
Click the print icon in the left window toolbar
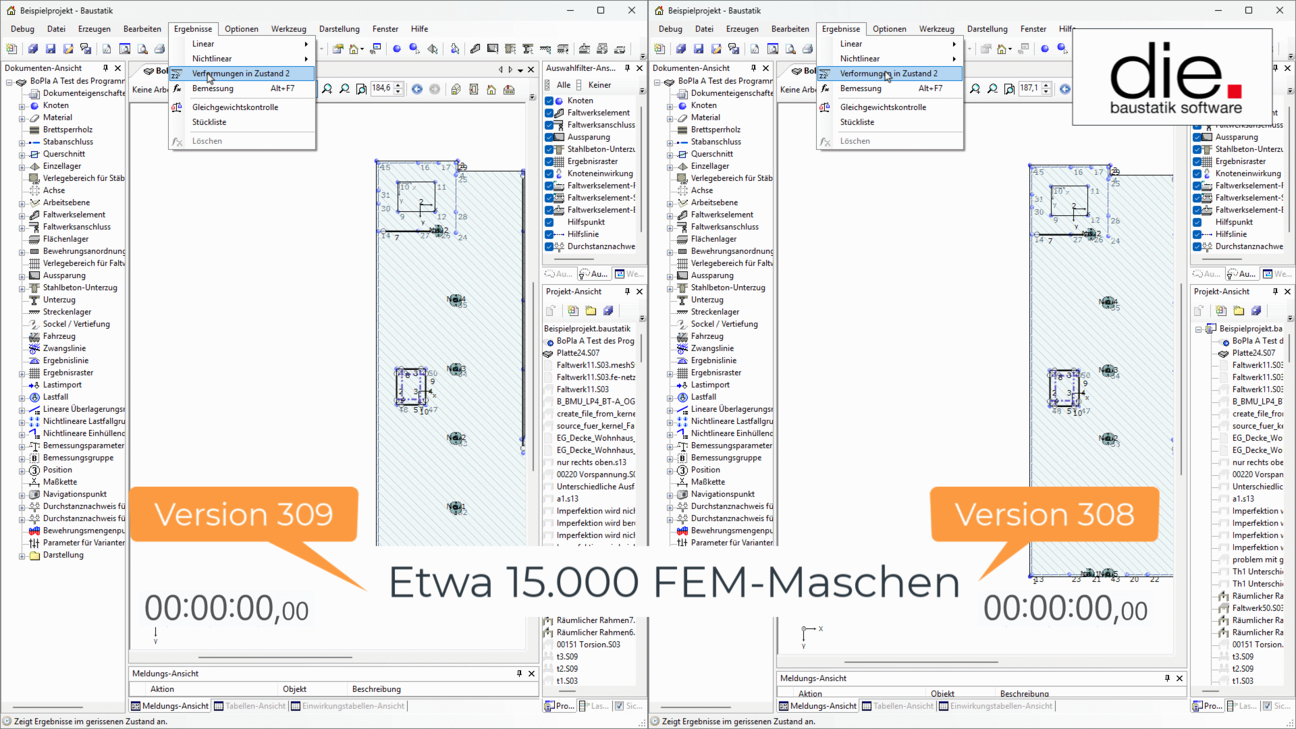point(159,49)
